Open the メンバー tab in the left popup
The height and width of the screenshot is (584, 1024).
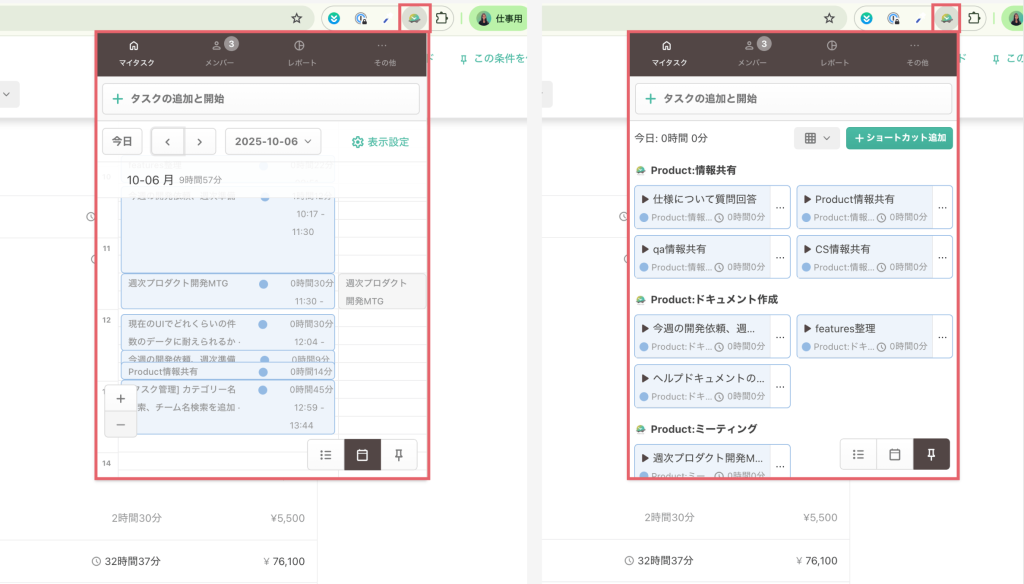click(220, 53)
